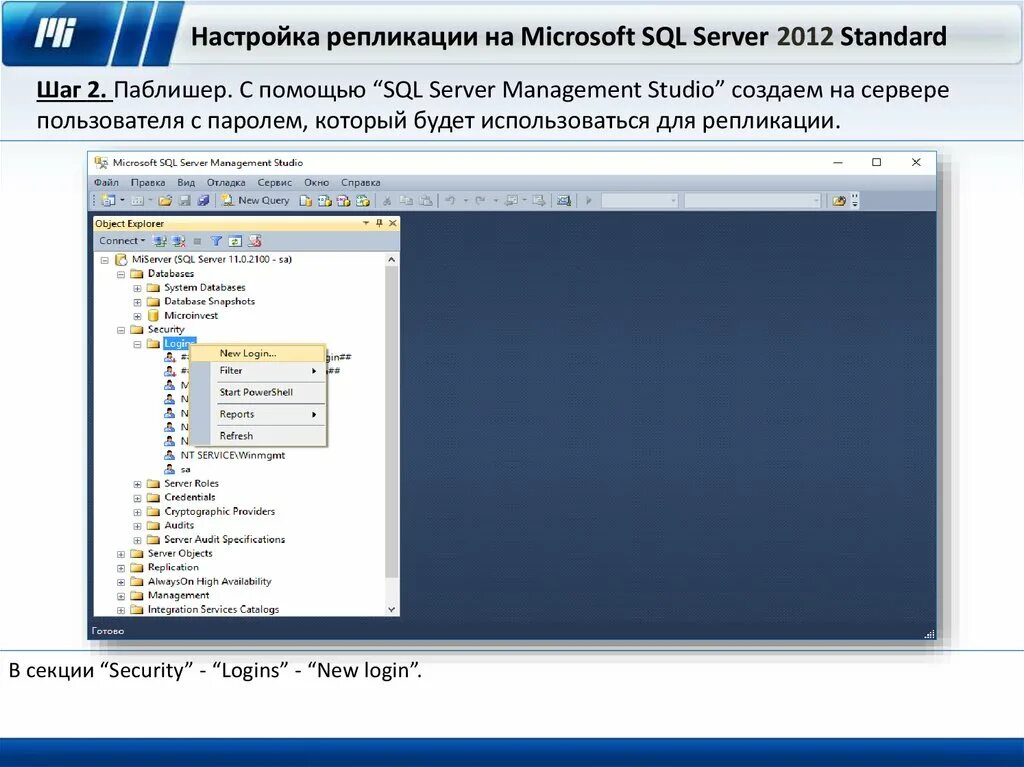Click the Cut scissors icon
This screenshot has width=1024, height=767.
[387, 201]
